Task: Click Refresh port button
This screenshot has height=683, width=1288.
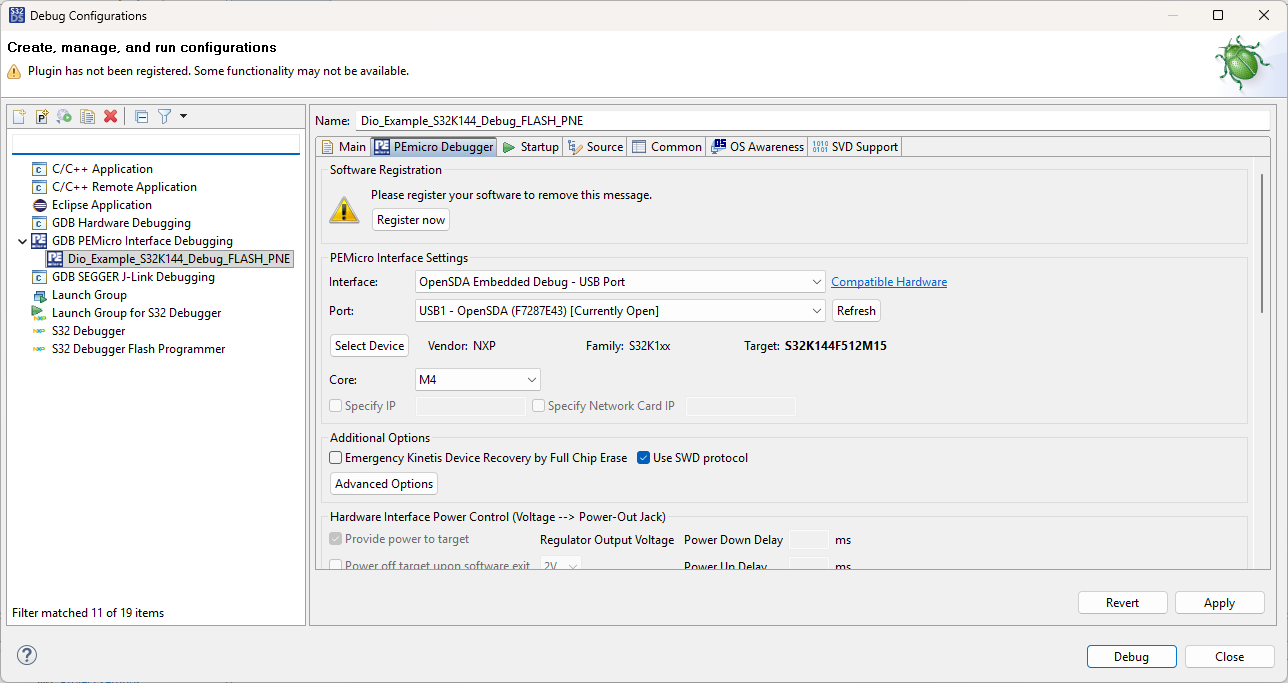Action: [856, 311]
